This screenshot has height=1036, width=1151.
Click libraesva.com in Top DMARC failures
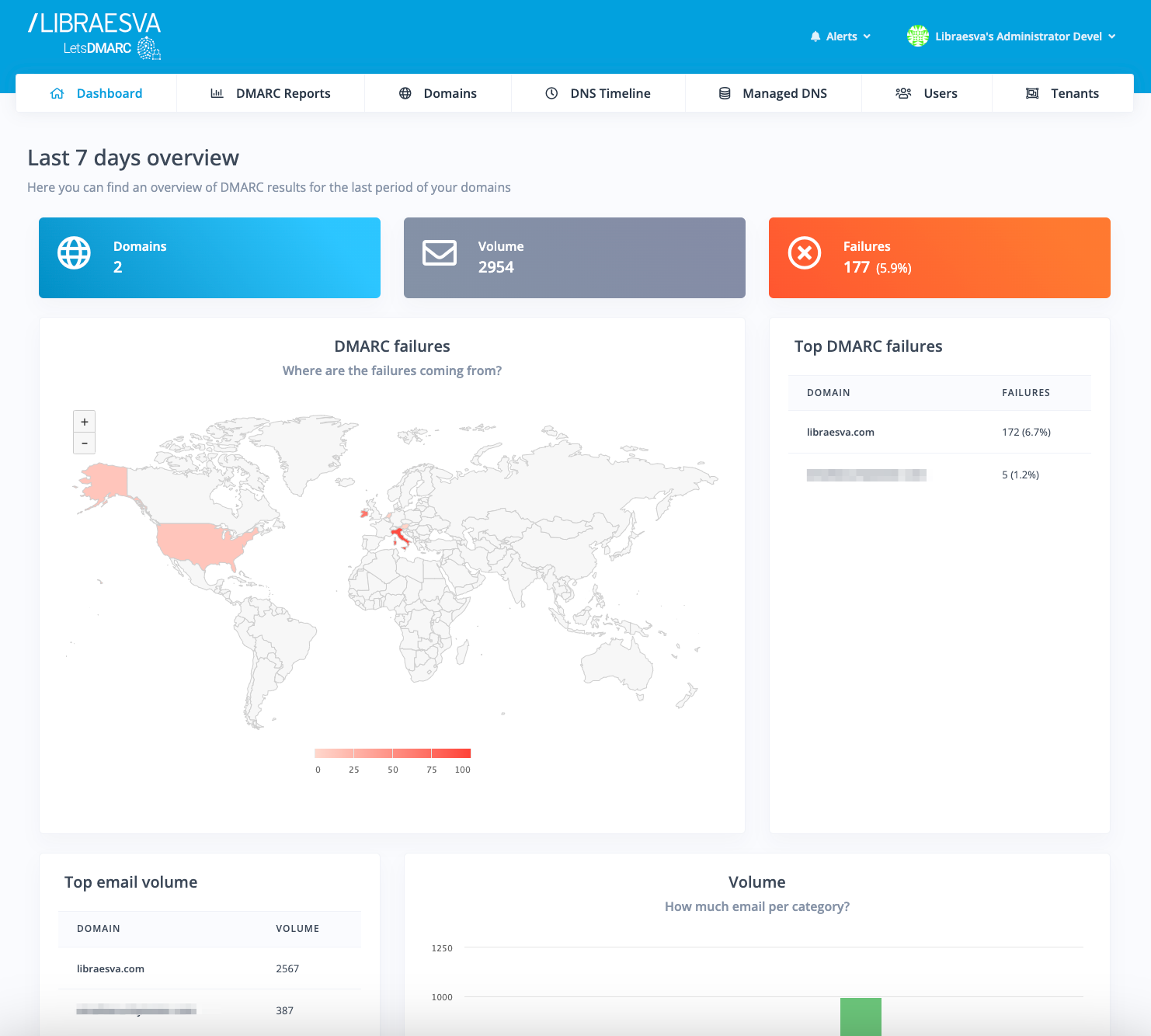(840, 432)
